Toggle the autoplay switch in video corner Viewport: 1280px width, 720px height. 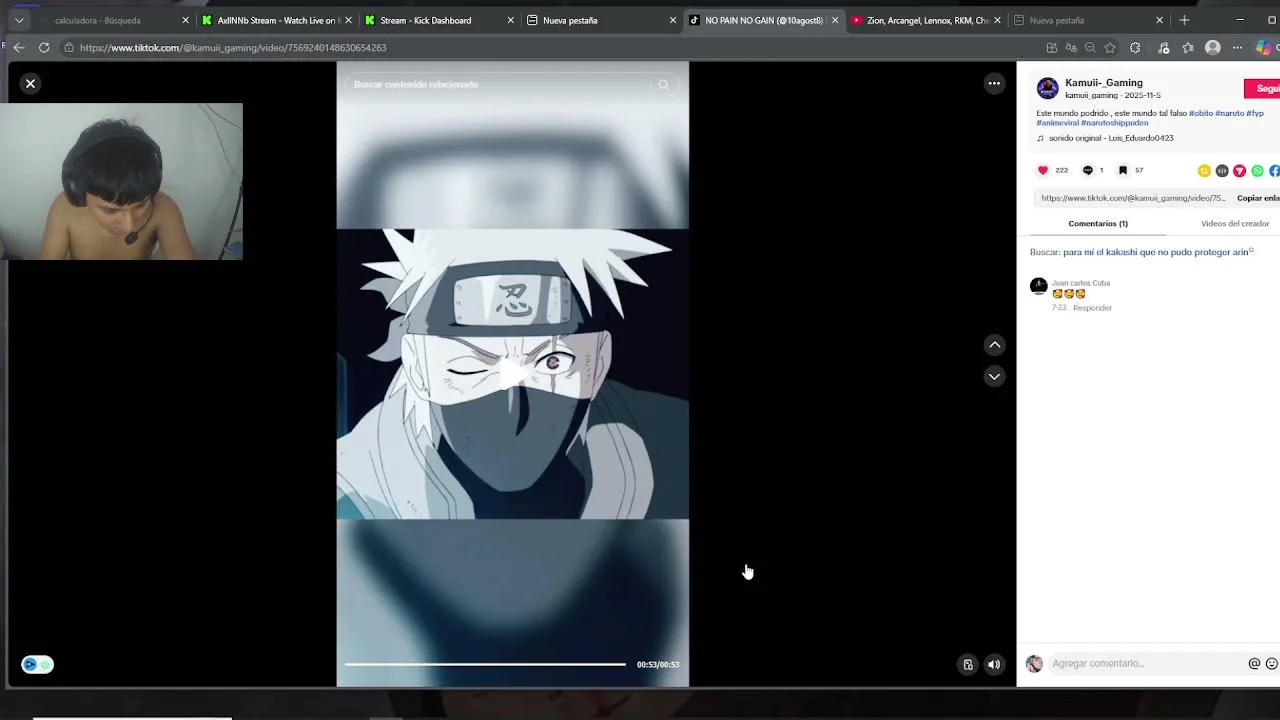click(x=37, y=665)
